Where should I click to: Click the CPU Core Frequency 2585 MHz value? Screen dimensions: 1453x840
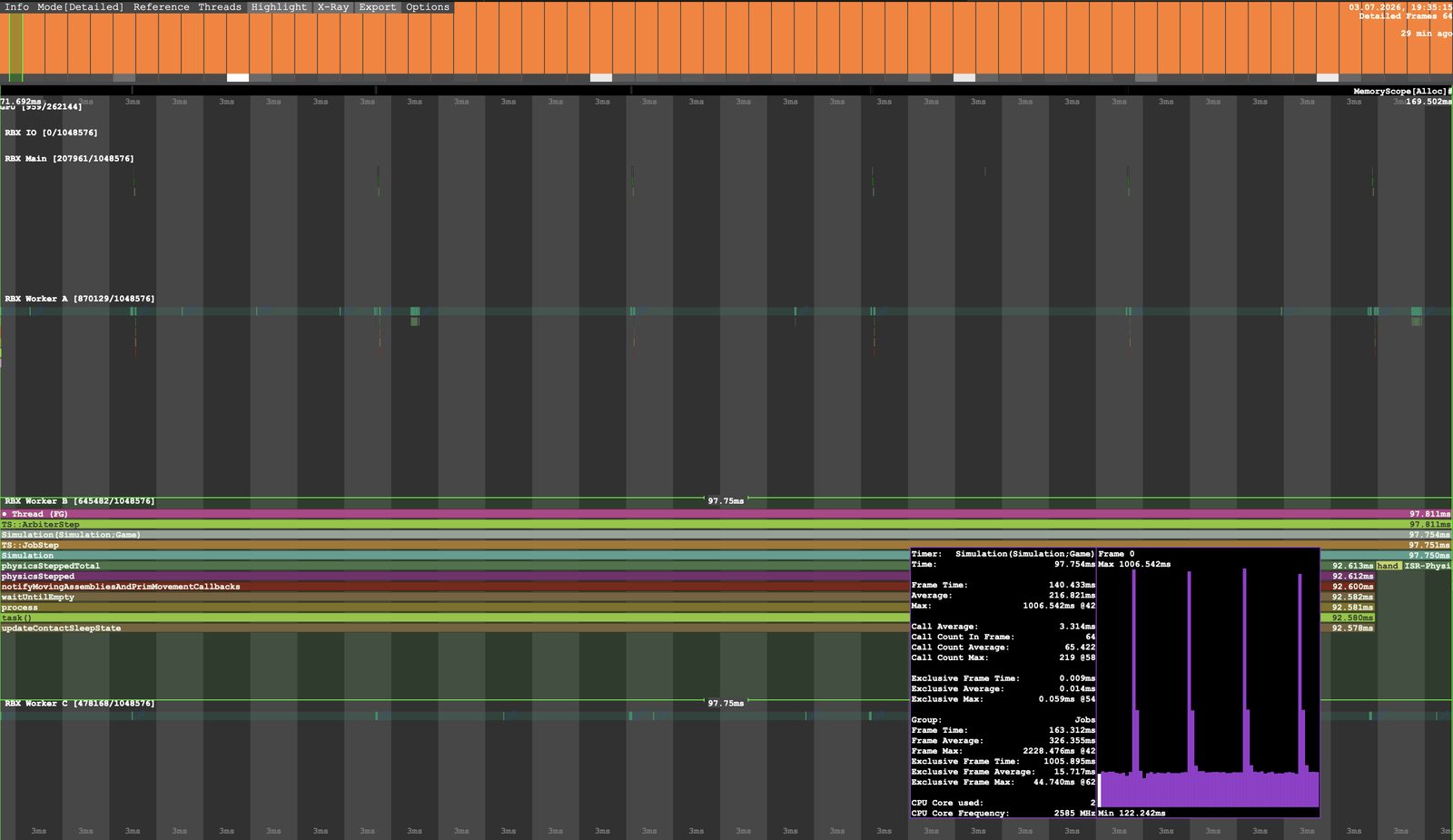click(1074, 814)
